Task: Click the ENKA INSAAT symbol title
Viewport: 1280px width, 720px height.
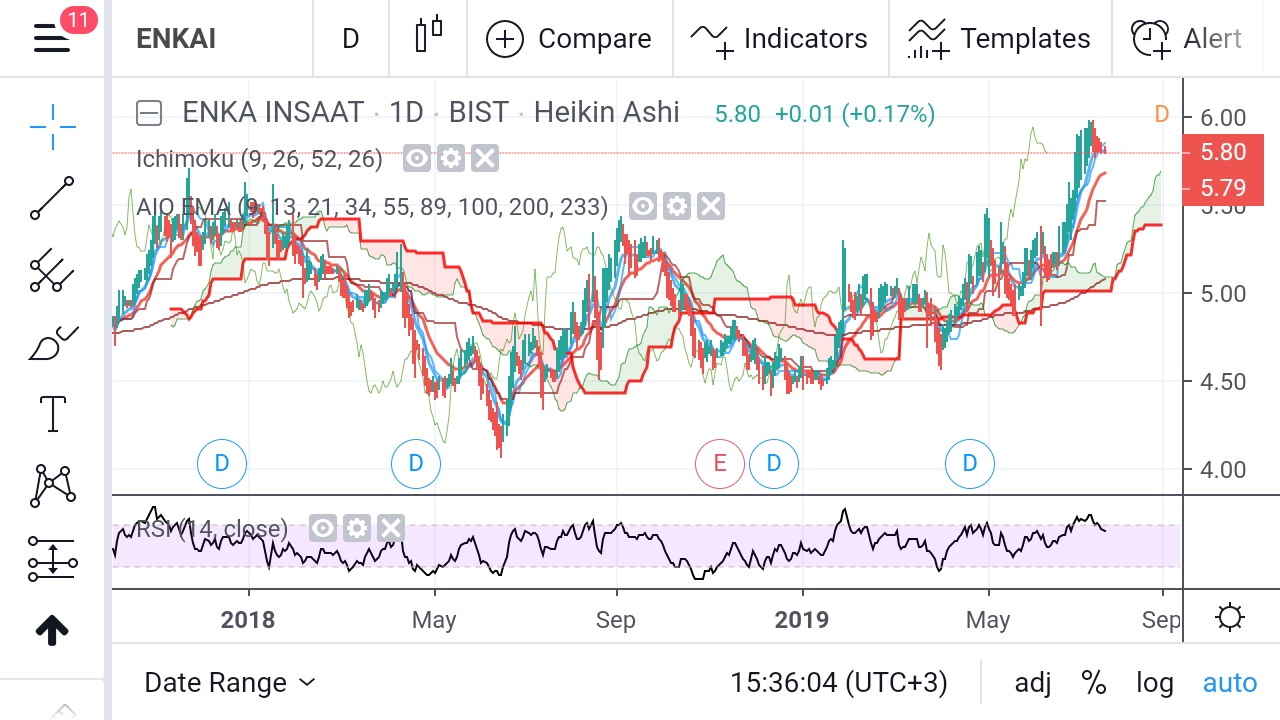Action: [x=273, y=112]
